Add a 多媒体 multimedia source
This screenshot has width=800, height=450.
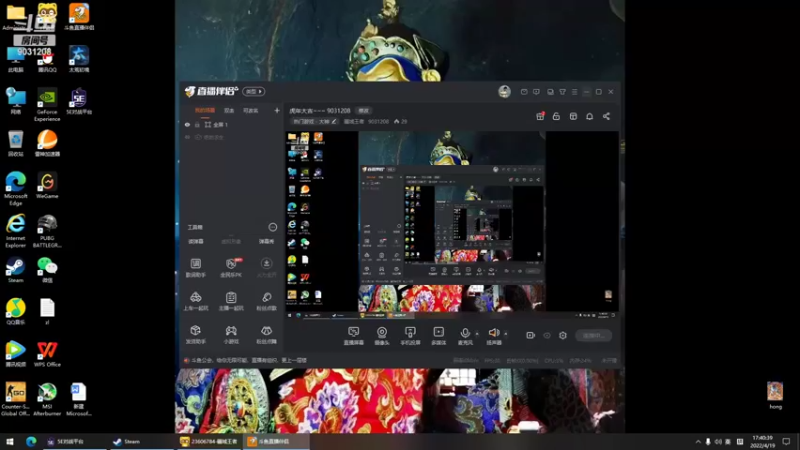(438, 336)
